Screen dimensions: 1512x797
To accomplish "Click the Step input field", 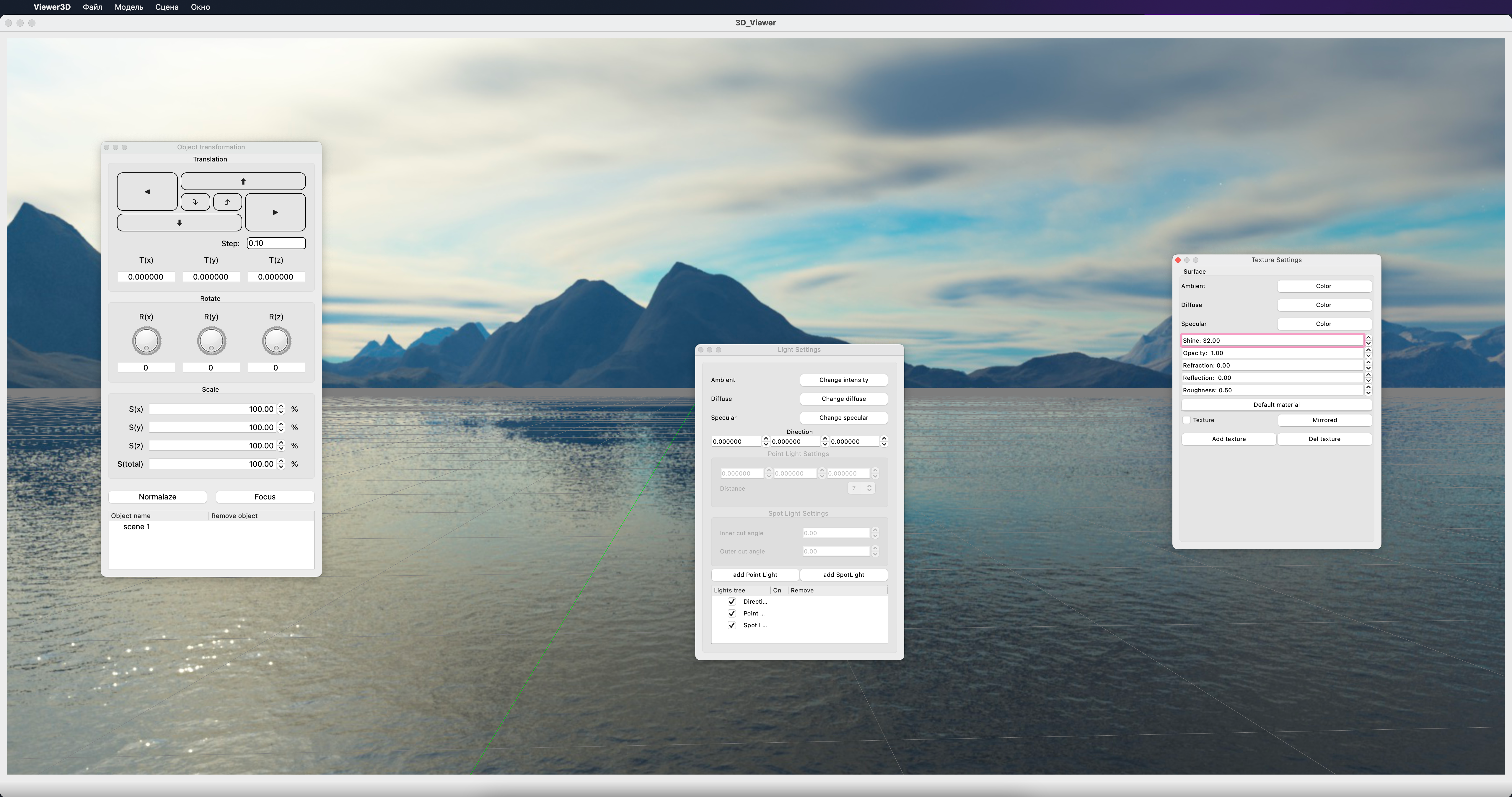I will tap(276, 244).
